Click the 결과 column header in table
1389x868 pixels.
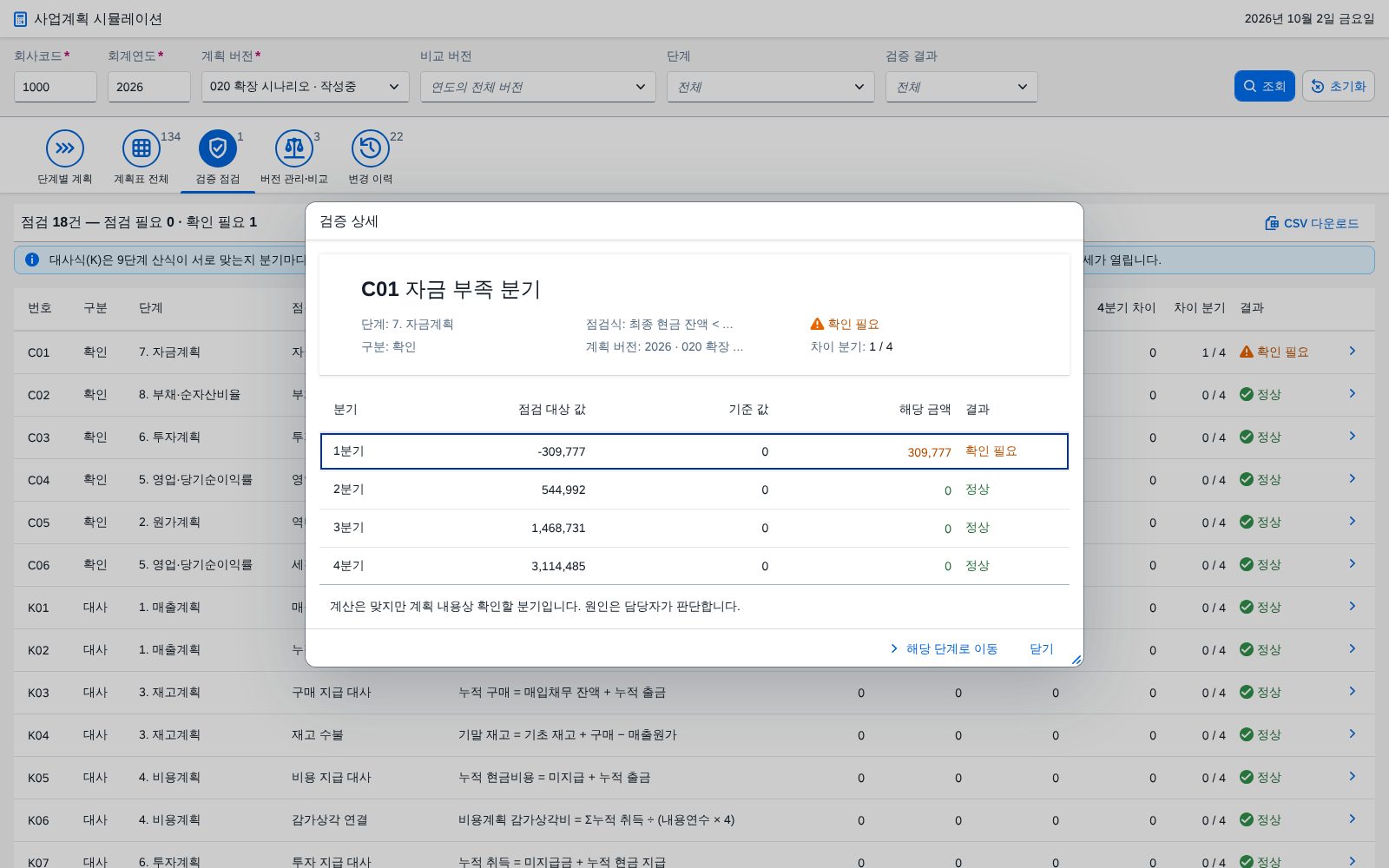click(1252, 308)
